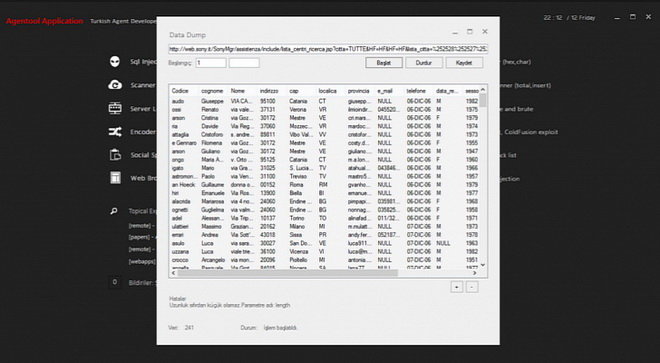660x363 pixels.
Task: Click the minus button below the table
Action: point(472,287)
